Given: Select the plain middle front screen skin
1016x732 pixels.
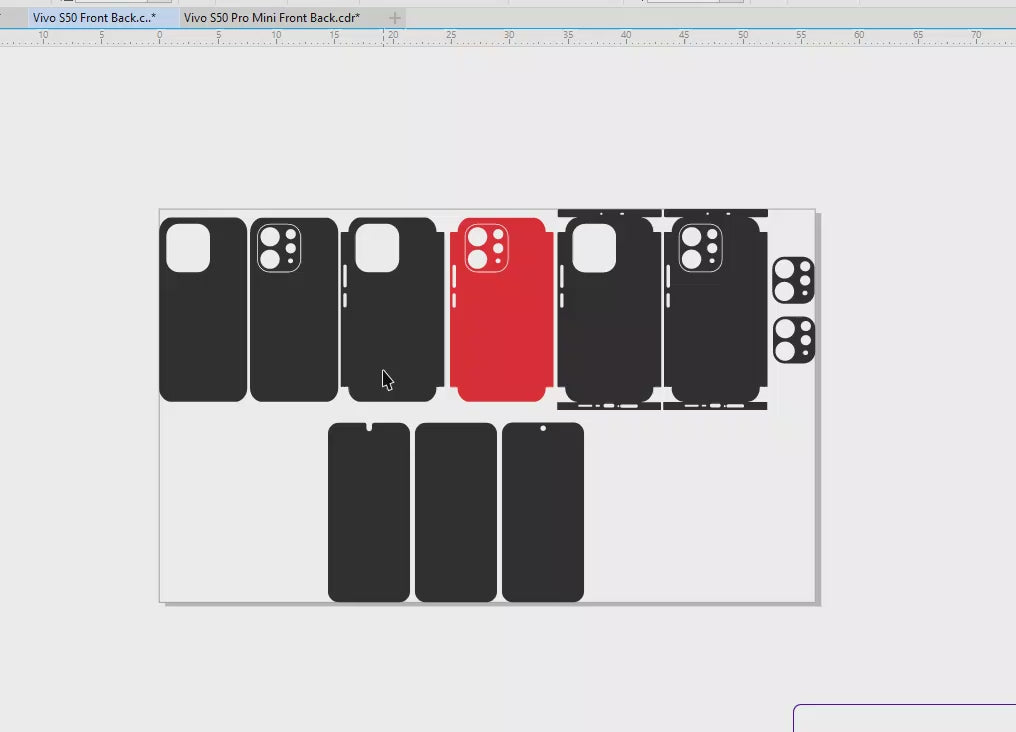Looking at the screenshot, I should pyautogui.click(x=456, y=512).
